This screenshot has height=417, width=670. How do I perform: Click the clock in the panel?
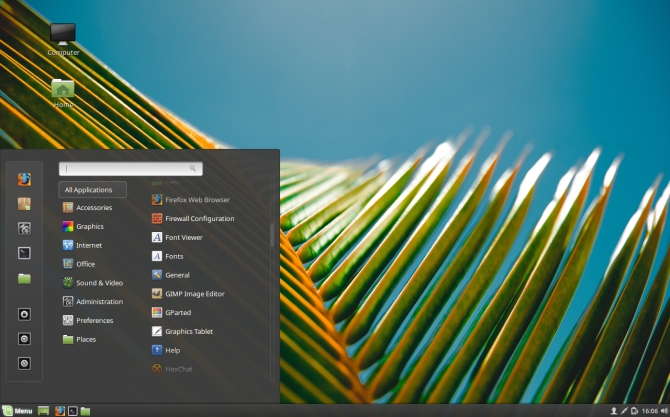click(x=648, y=411)
